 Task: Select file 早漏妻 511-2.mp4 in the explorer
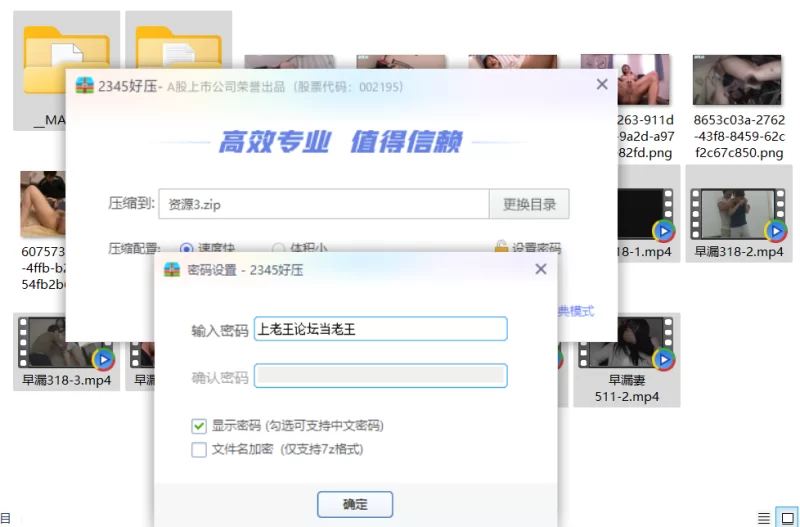[627, 360]
